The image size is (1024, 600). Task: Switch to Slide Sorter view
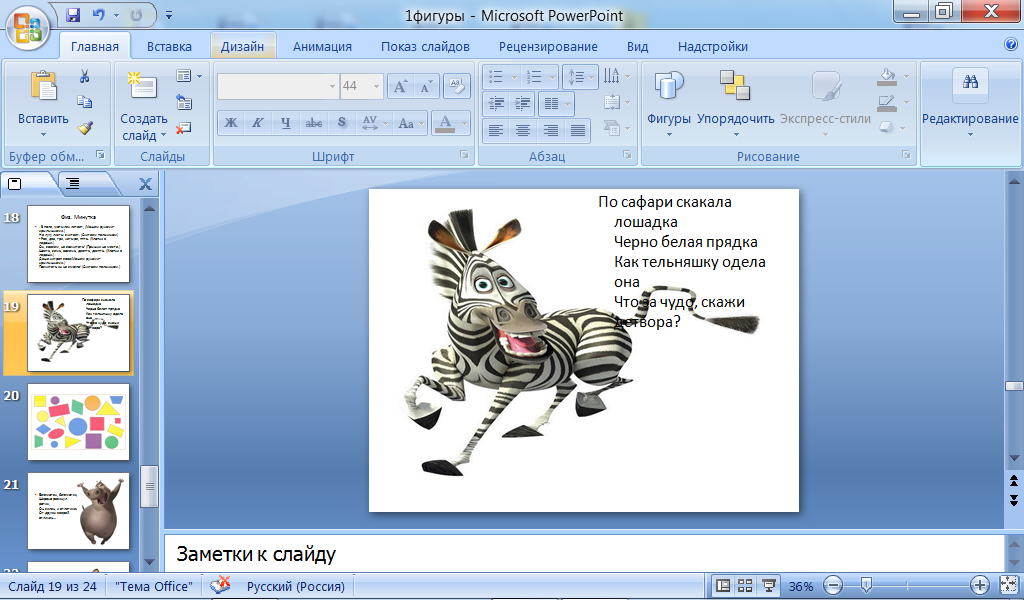[x=745, y=585]
